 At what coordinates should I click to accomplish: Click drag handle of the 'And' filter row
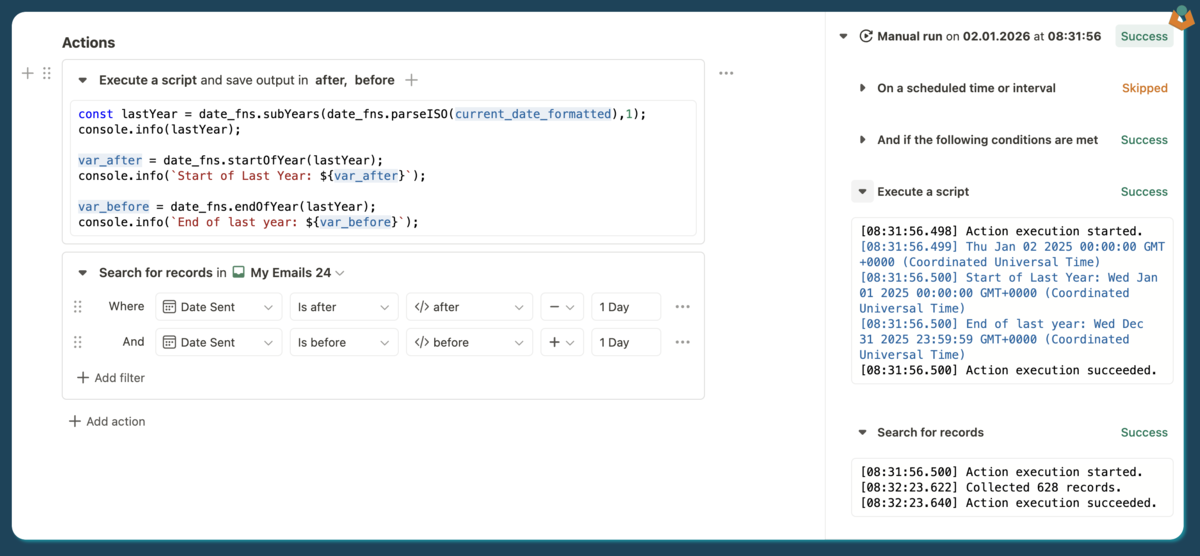(78, 342)
